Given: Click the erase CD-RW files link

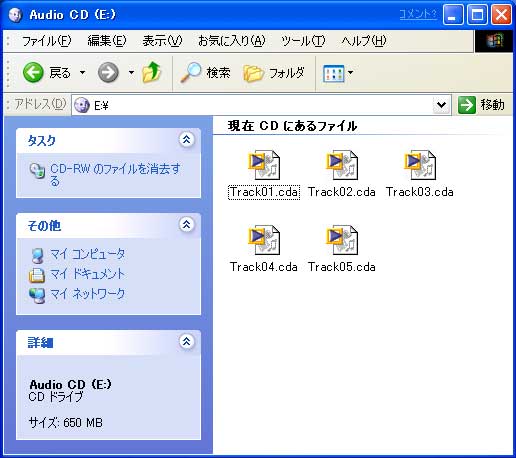Looking at the screenshot, I should (x=115, y=175).
